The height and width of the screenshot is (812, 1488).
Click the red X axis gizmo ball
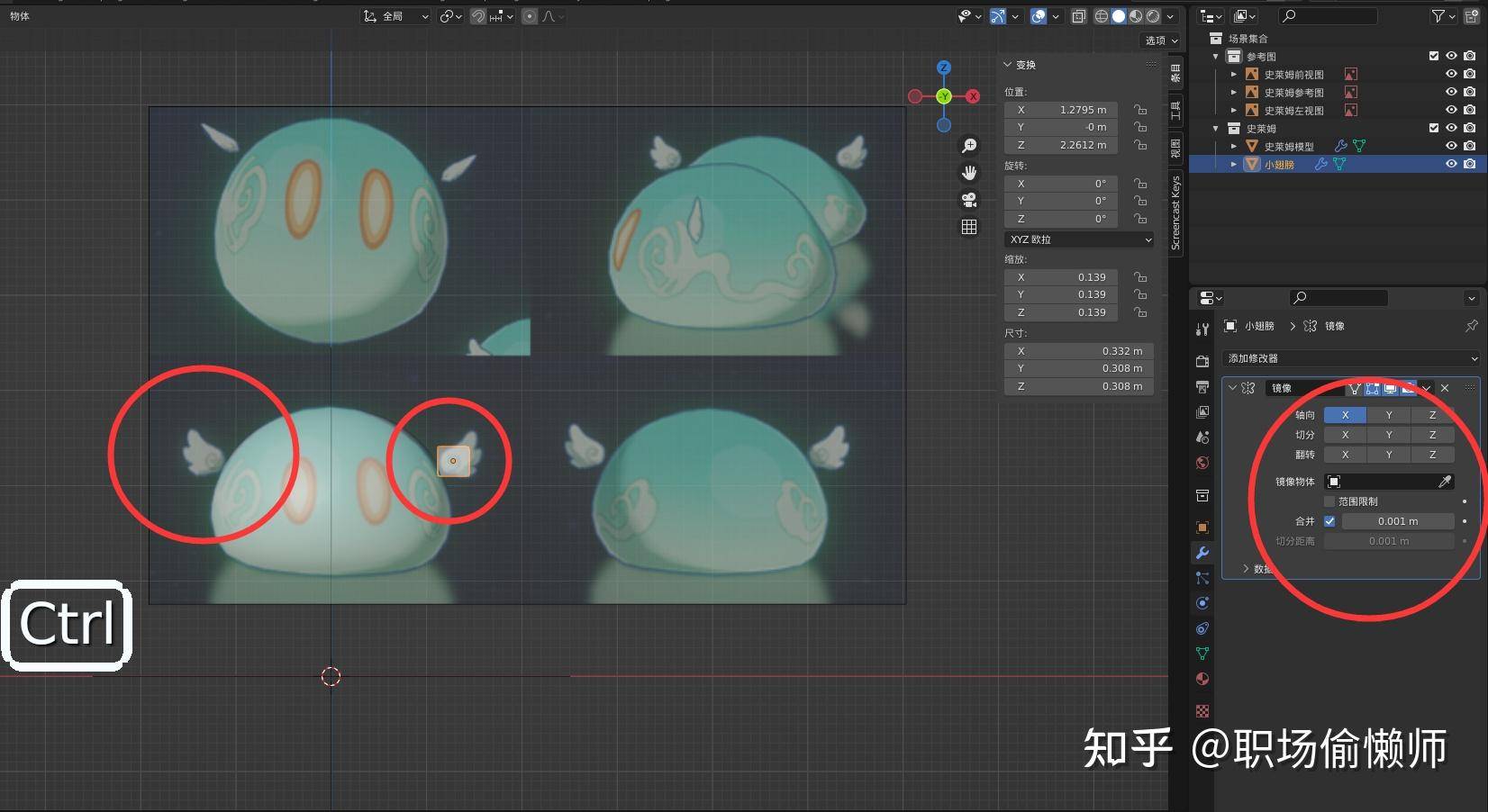[x=973, y=96]
